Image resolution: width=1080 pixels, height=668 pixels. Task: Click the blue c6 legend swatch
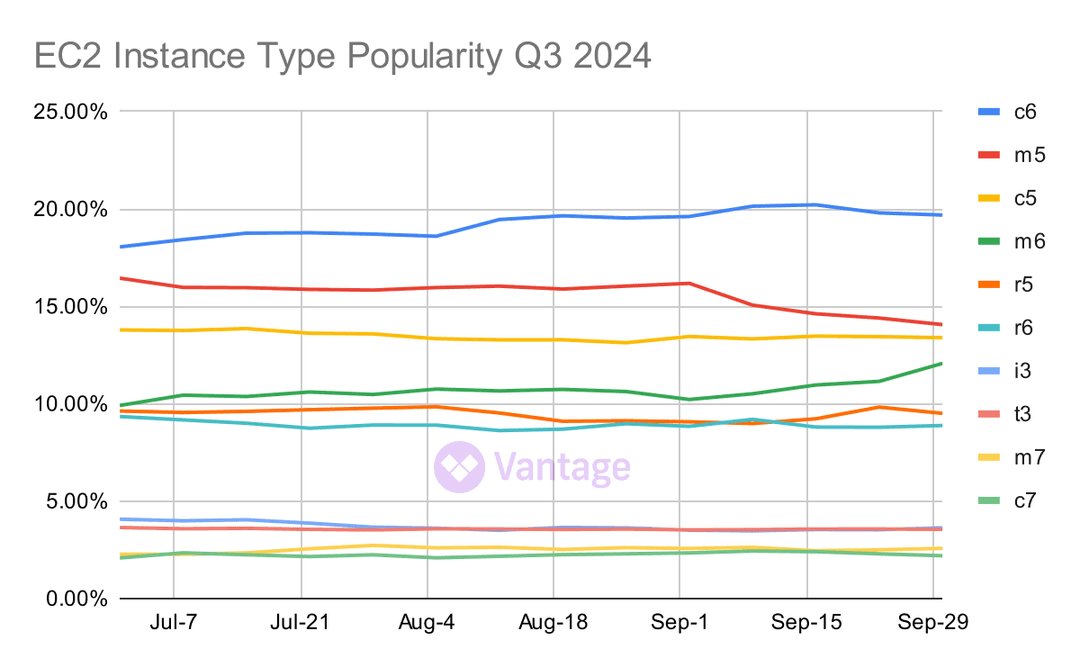tap(991, 111)
